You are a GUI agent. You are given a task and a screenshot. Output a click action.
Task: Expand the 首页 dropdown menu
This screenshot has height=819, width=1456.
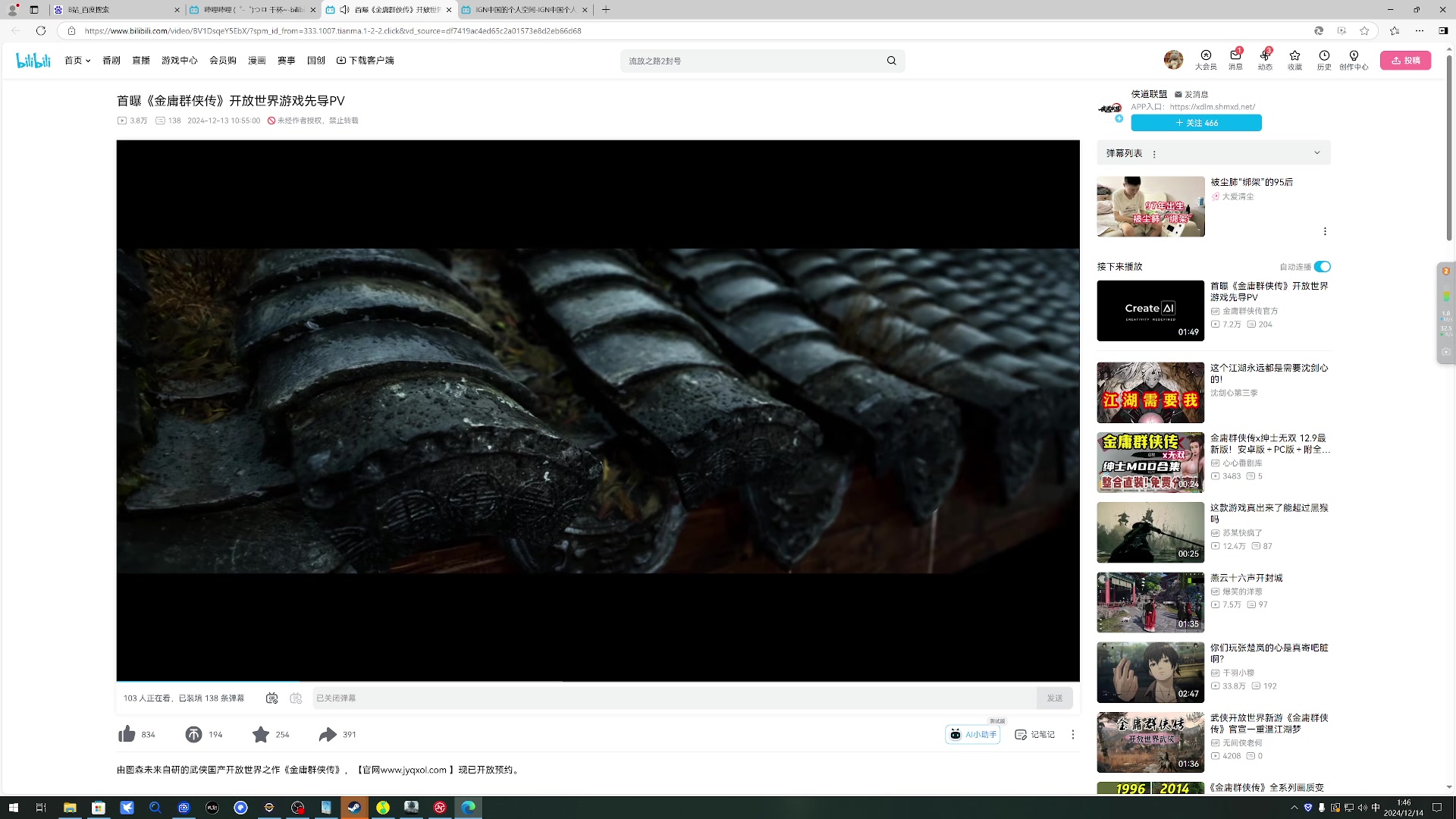point(77,61)
